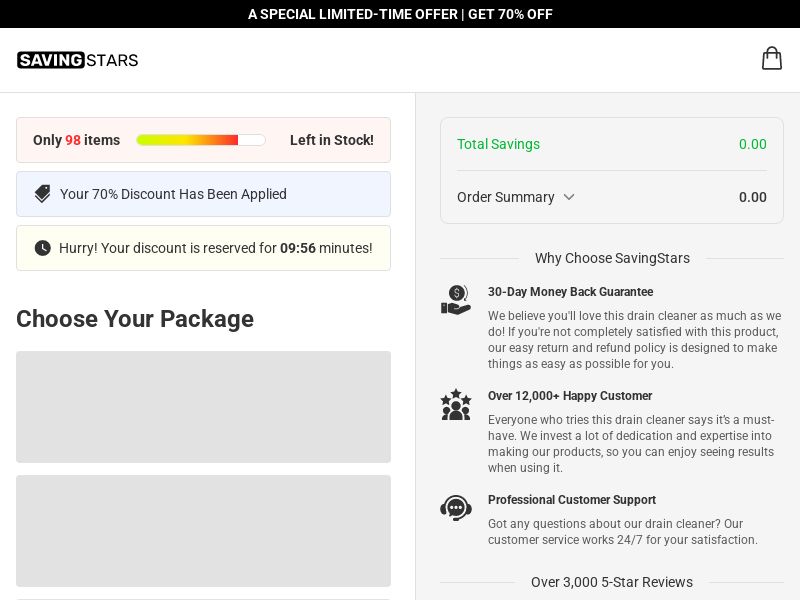800x600 pixels.
Task: Click the happy customers stars icon
Action: 456,404
